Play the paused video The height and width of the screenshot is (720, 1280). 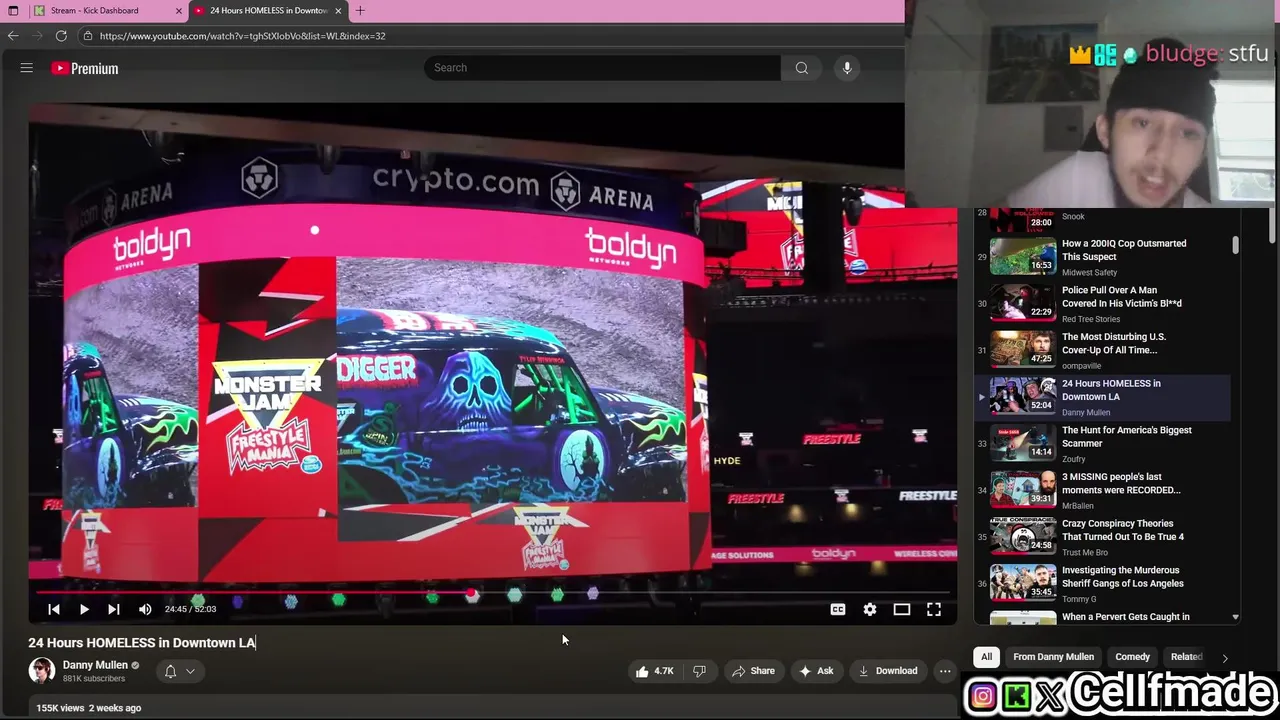coord(84,609)
